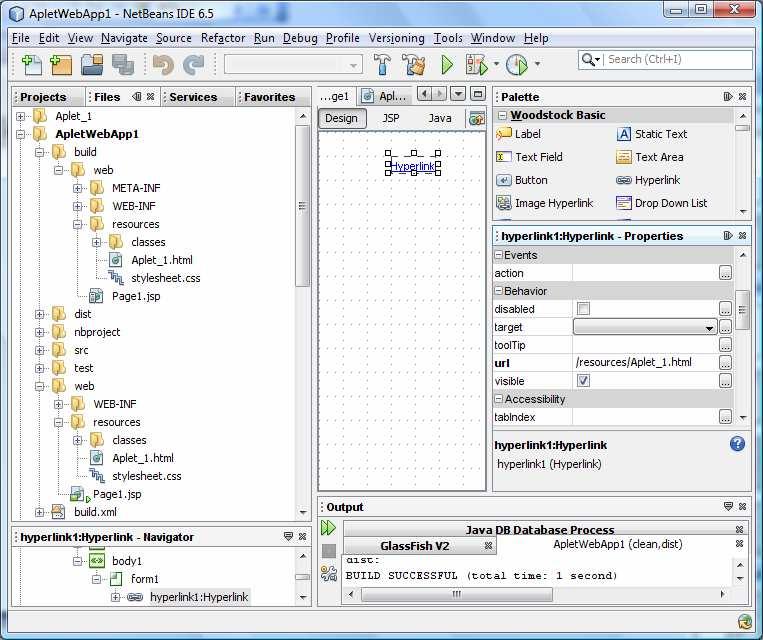Click the Files tree vertical scrollbar thumb
The height and width of the screenshot is (640, 763).
[x=302, y=206]
